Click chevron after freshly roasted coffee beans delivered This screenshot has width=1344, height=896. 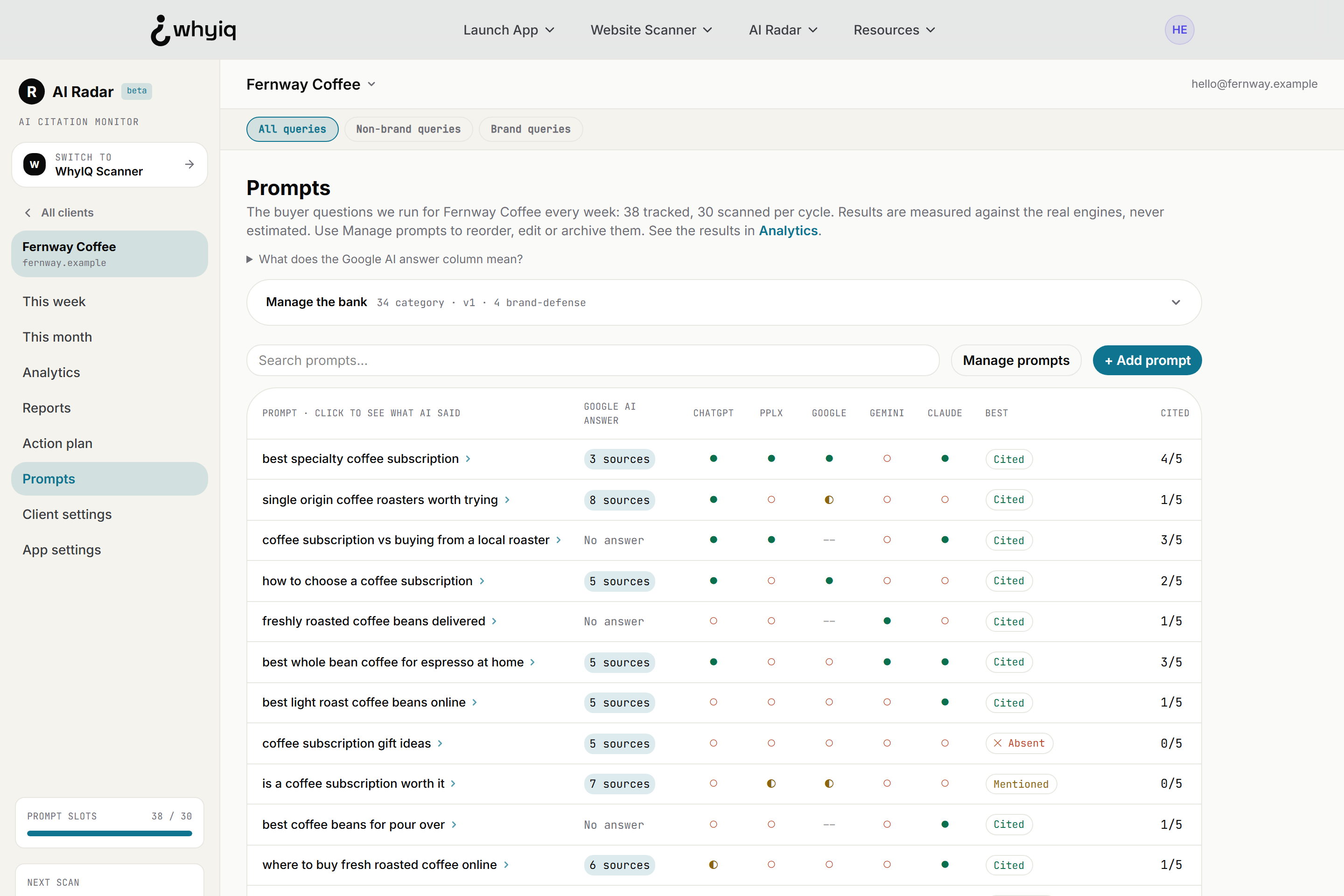(494, 621)
